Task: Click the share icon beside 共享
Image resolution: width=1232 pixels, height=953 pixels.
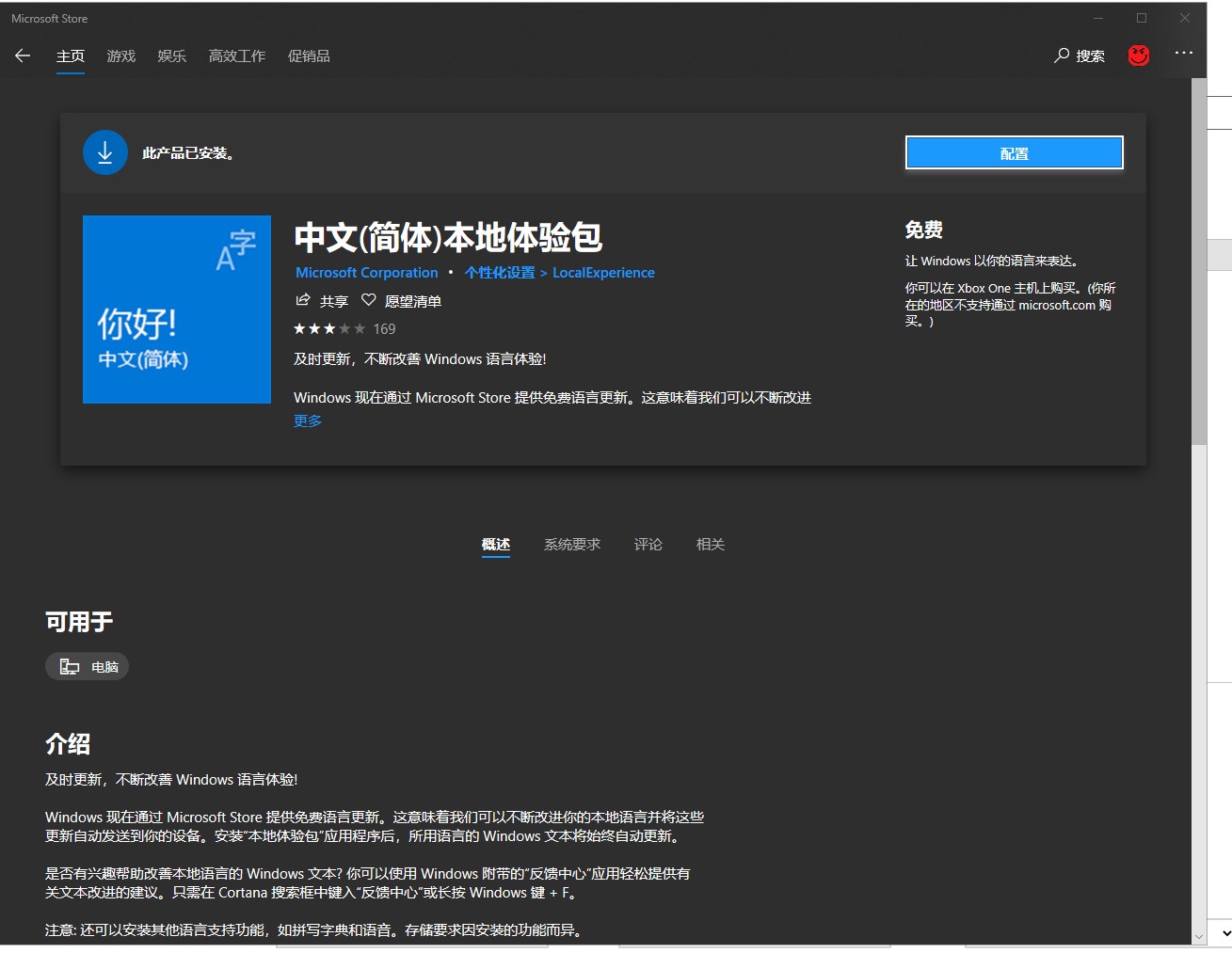Action: click(x=303, y=300)
